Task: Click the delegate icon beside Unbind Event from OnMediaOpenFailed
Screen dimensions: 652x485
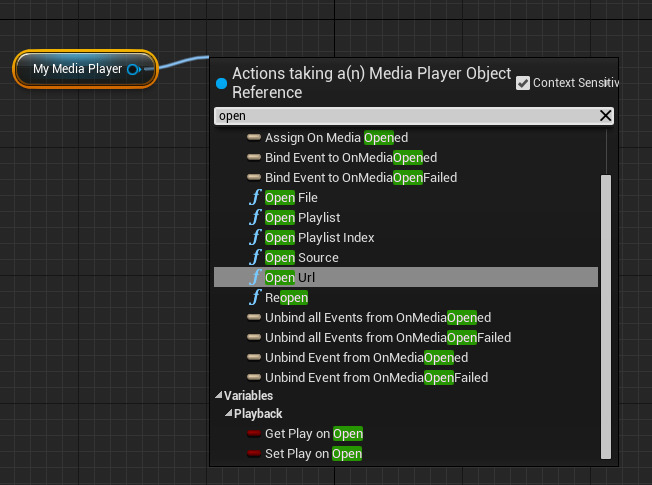Action: [254, 377]
